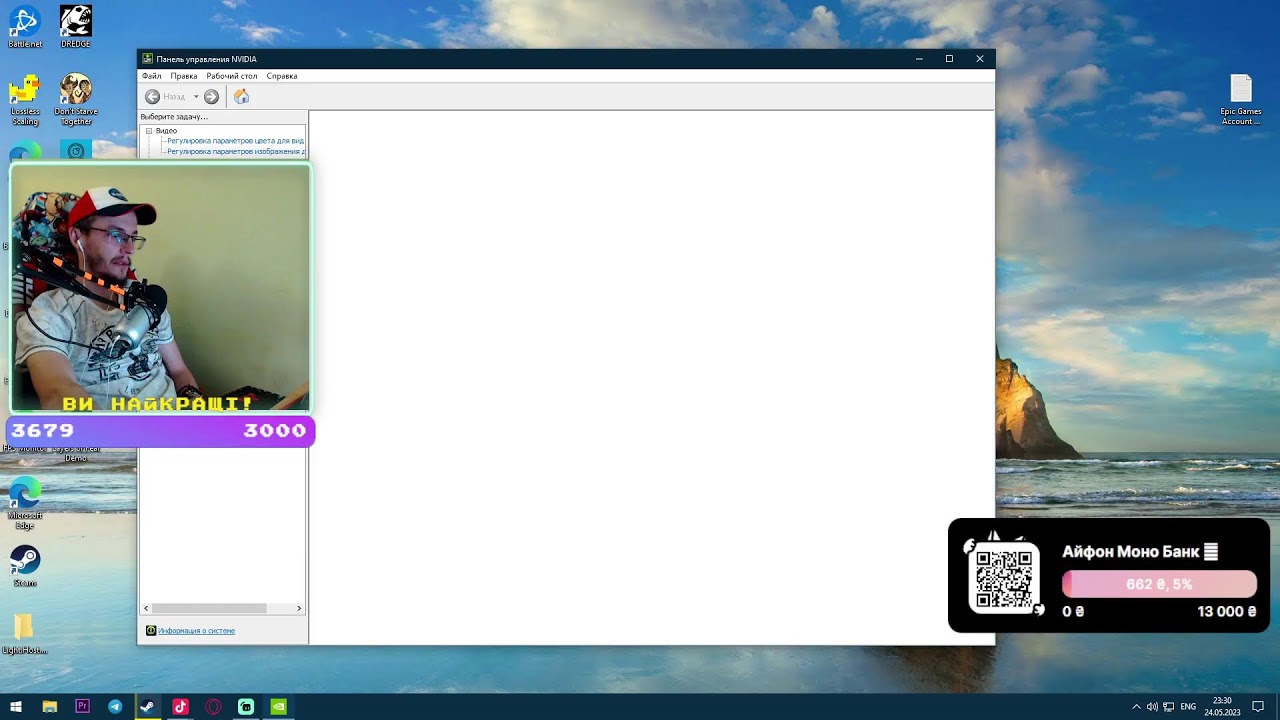
Task: Select Регулировка параметров изображения item
Action: pyautogui.click(x=235, y=152)
